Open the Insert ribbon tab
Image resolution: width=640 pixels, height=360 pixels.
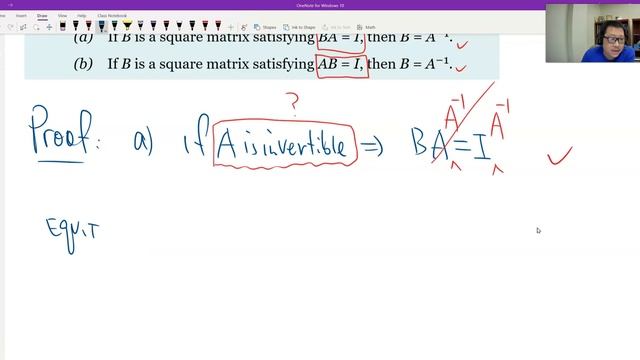(21, 16)
